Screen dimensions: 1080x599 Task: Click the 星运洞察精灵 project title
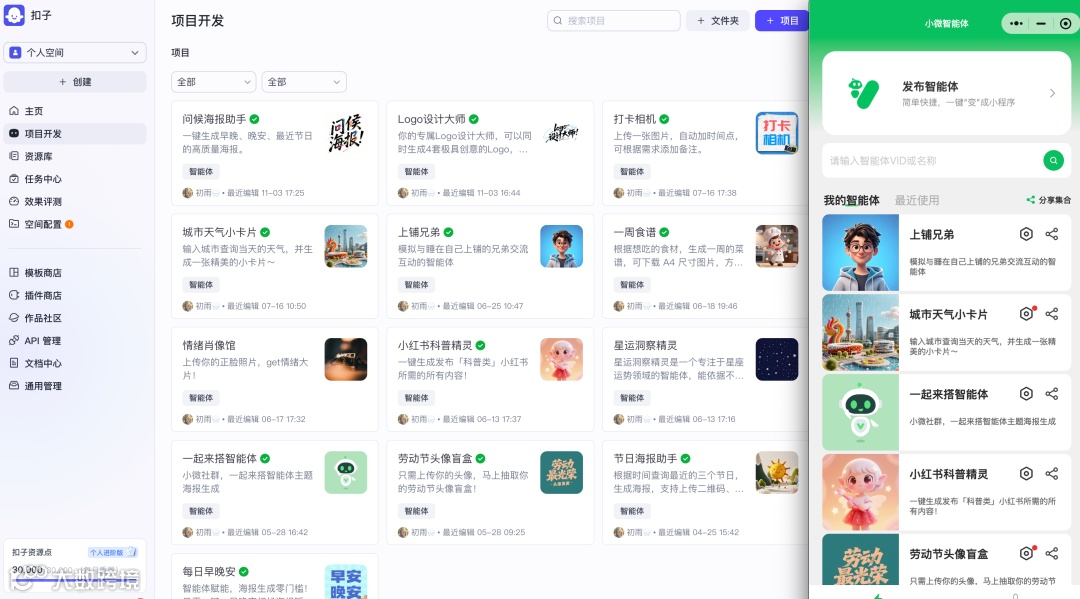tap(645, 346)
